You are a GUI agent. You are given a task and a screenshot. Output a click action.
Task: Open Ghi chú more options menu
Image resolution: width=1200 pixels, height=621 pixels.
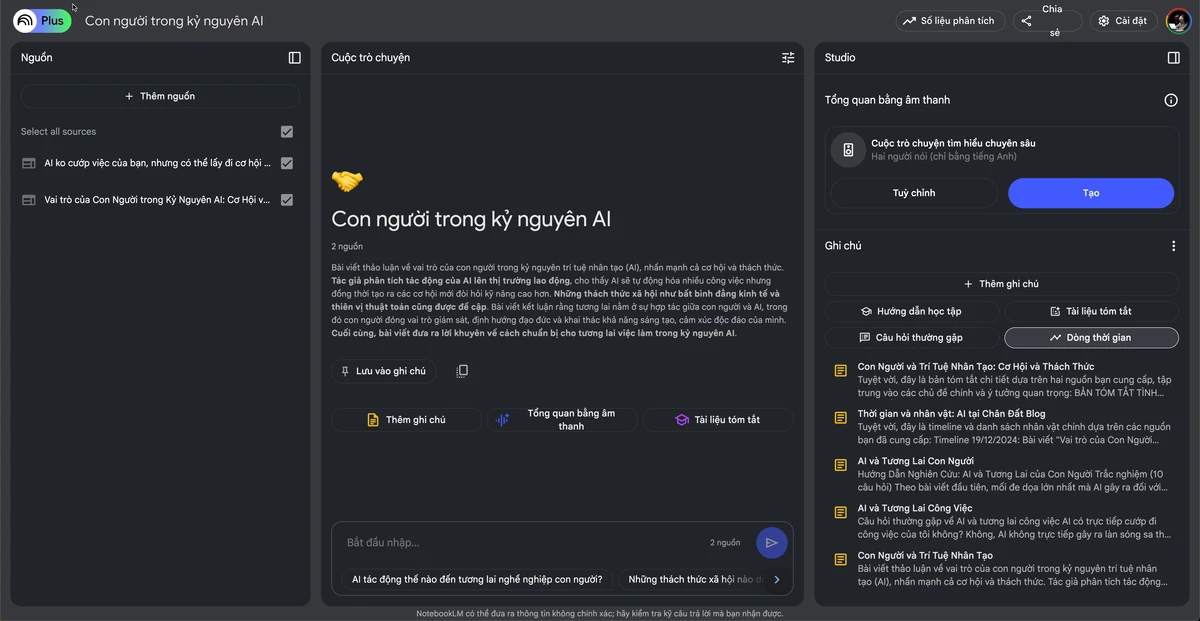1174,246
